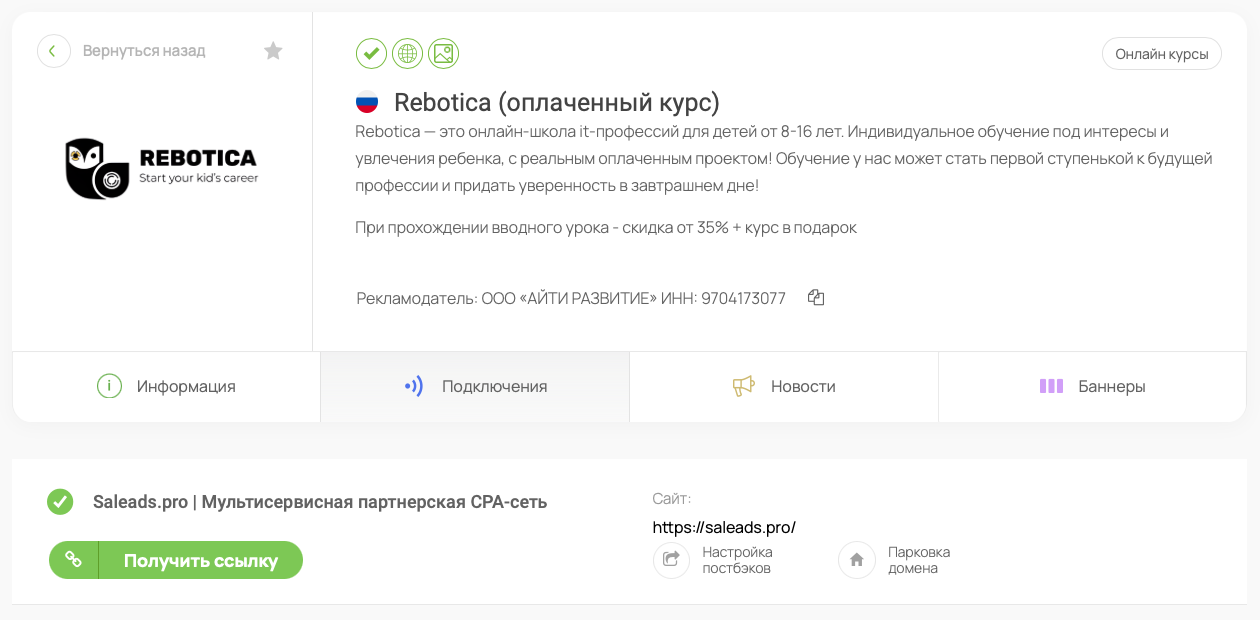Screen dimensions: 1260x620
Task: Click the megaphone icon on Новости tab
Action: point(743,386)
